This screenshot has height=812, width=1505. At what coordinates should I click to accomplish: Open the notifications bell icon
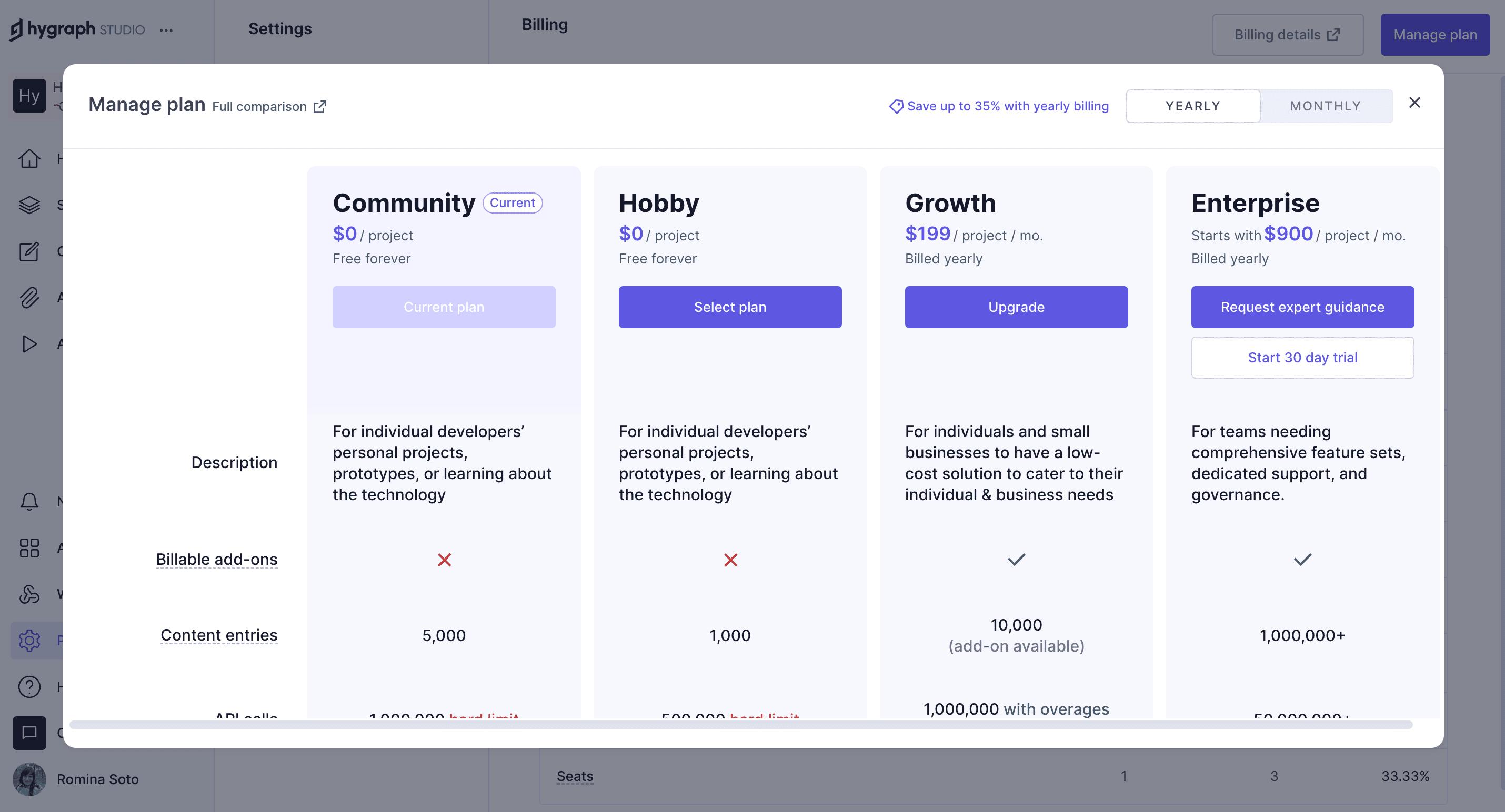pyautogui.click(x=29, y=501)
